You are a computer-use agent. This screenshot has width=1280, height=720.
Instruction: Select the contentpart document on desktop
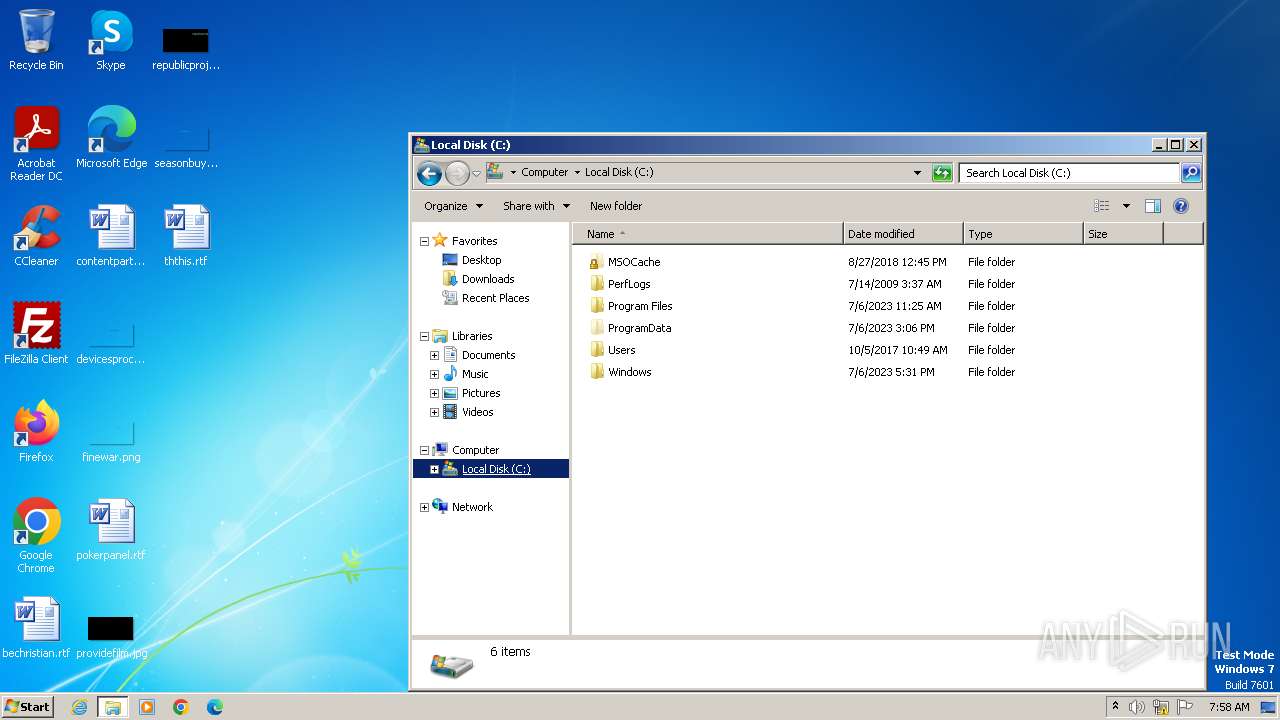[111, 236]
